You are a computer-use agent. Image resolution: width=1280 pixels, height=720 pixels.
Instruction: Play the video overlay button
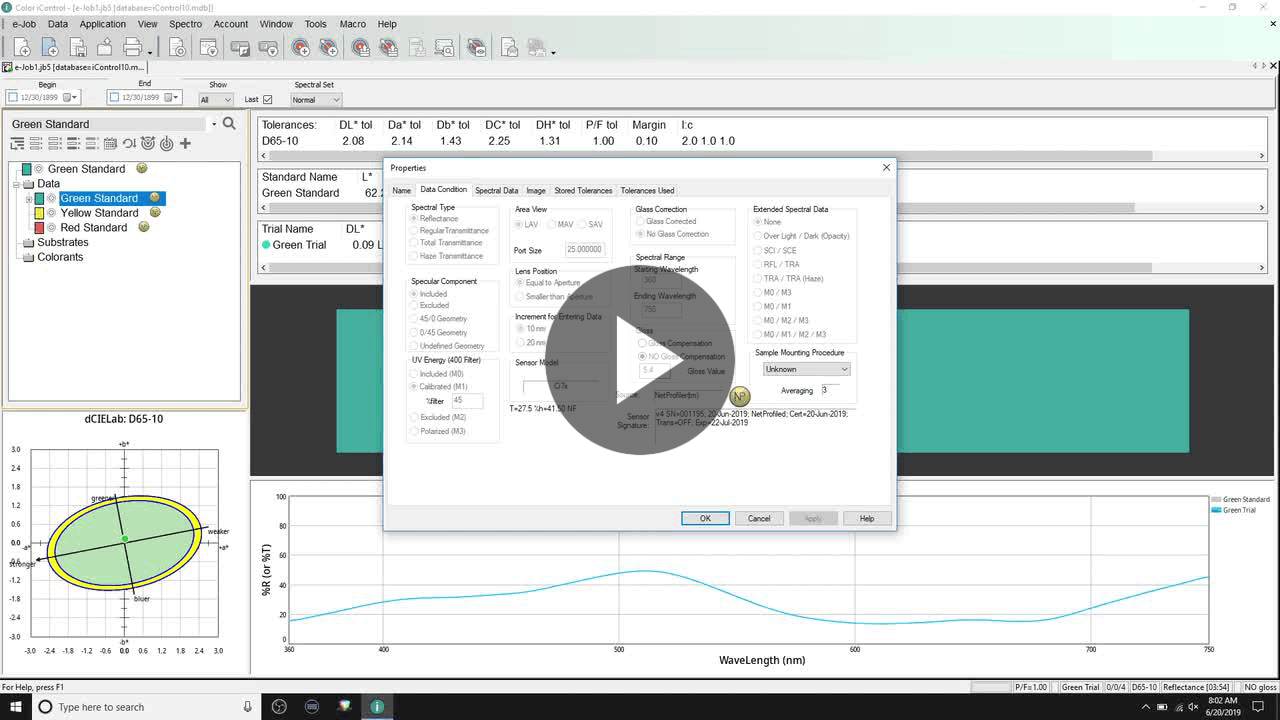pyautogui.click(x=640, y=360)
